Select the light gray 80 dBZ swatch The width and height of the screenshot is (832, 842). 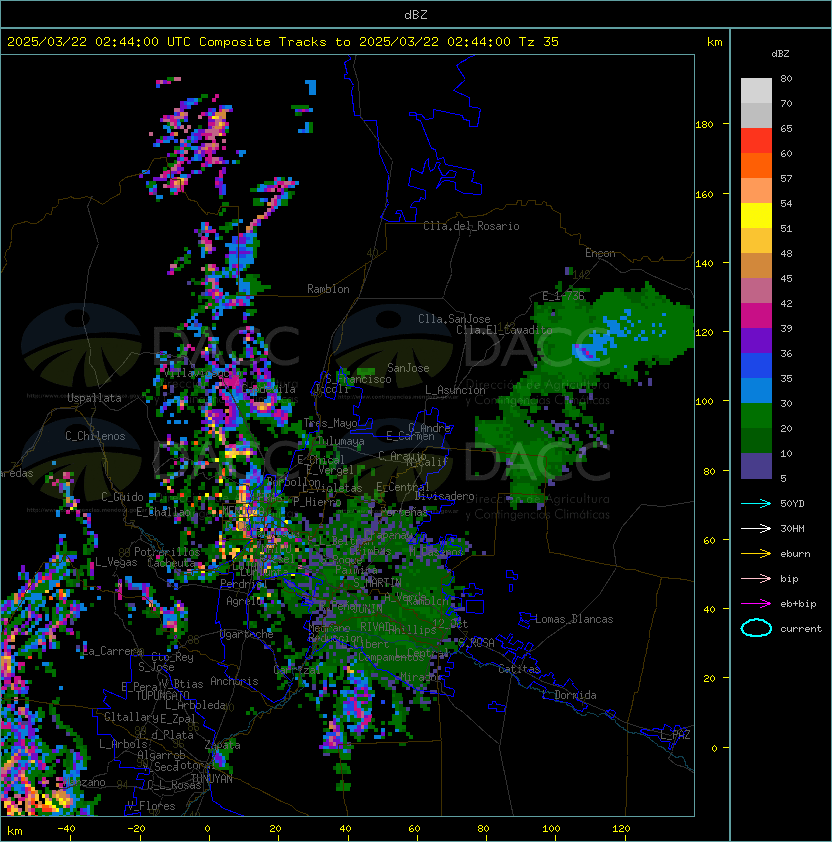[756, 91]
